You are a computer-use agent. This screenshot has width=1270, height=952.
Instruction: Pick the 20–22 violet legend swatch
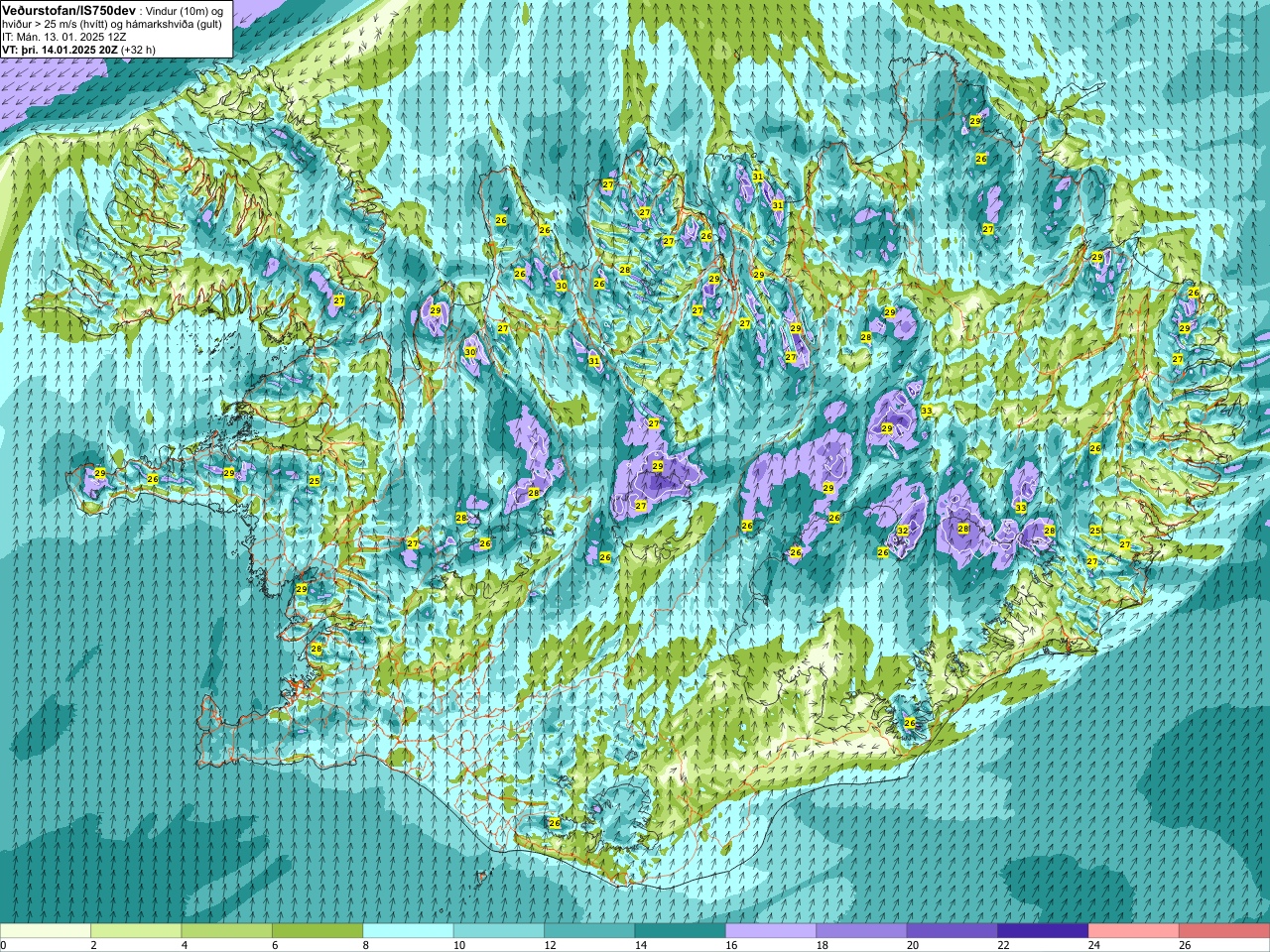tap(952, 931)
